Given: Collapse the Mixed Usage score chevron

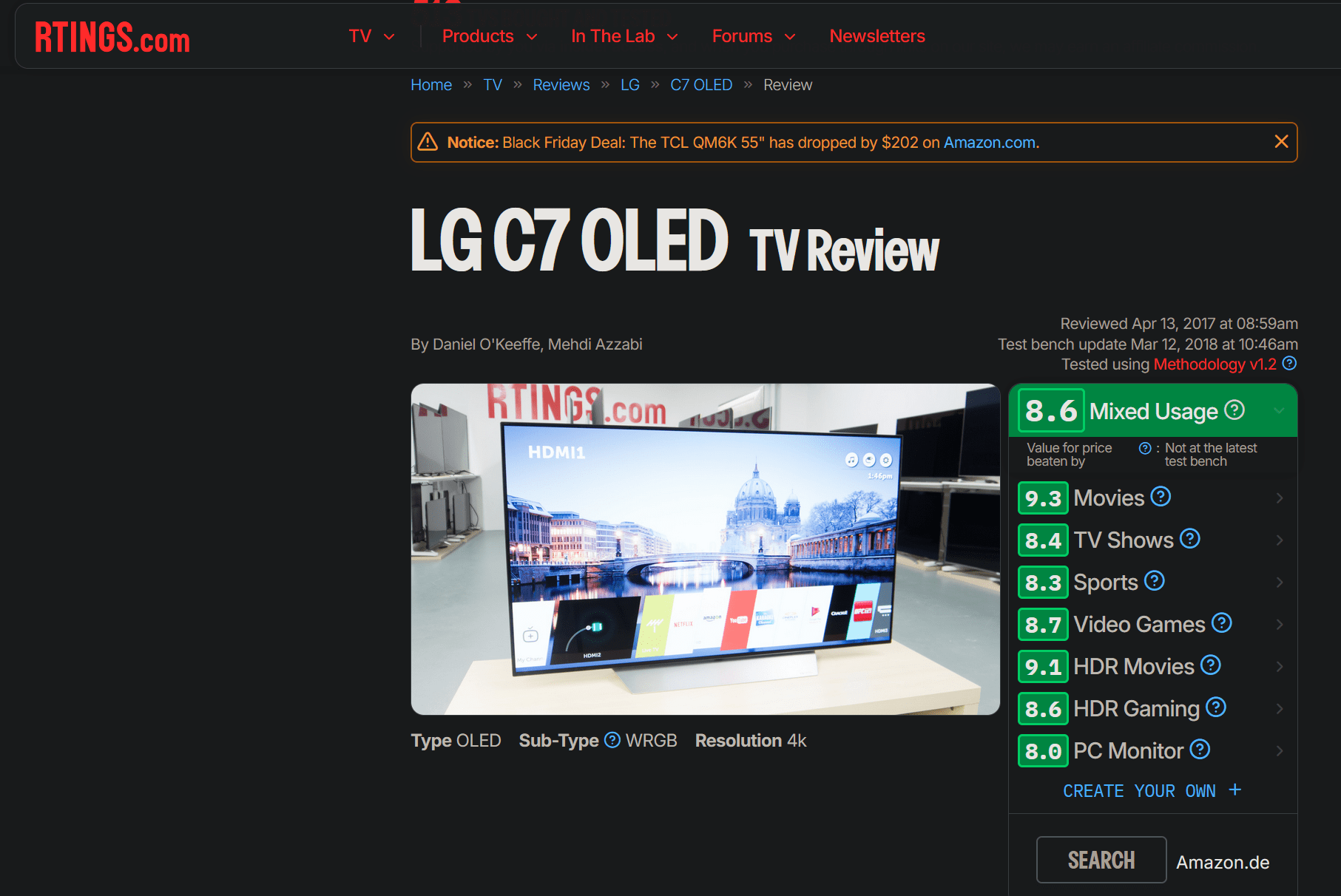Looking at the screenshot, I should (x=1279, y=411).
